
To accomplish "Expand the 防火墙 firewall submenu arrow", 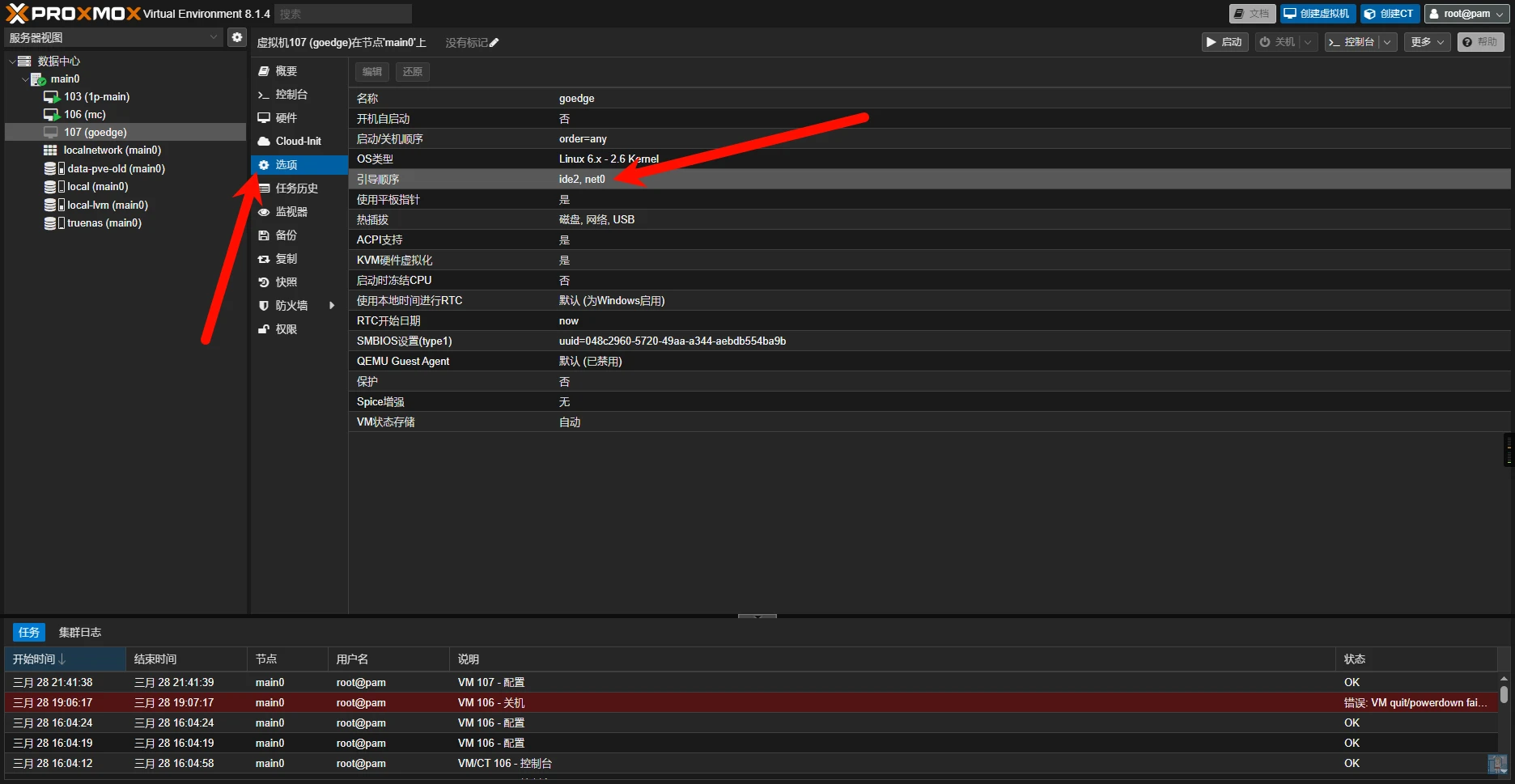I will 332,306.
